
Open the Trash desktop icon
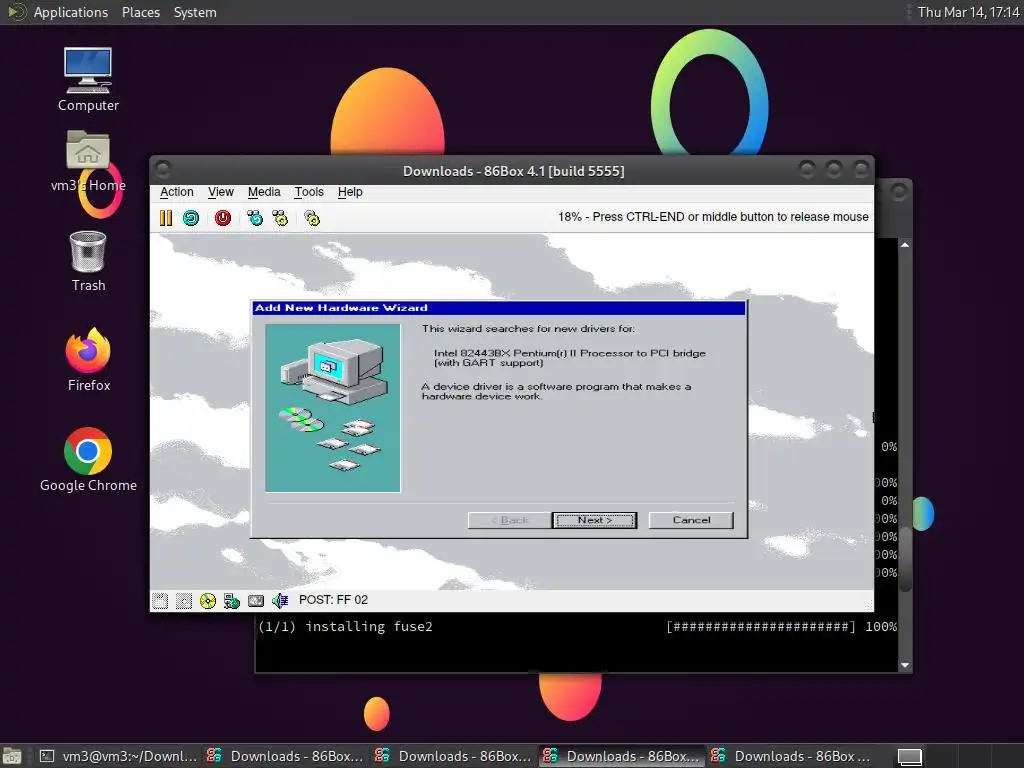tap(88, 261)
